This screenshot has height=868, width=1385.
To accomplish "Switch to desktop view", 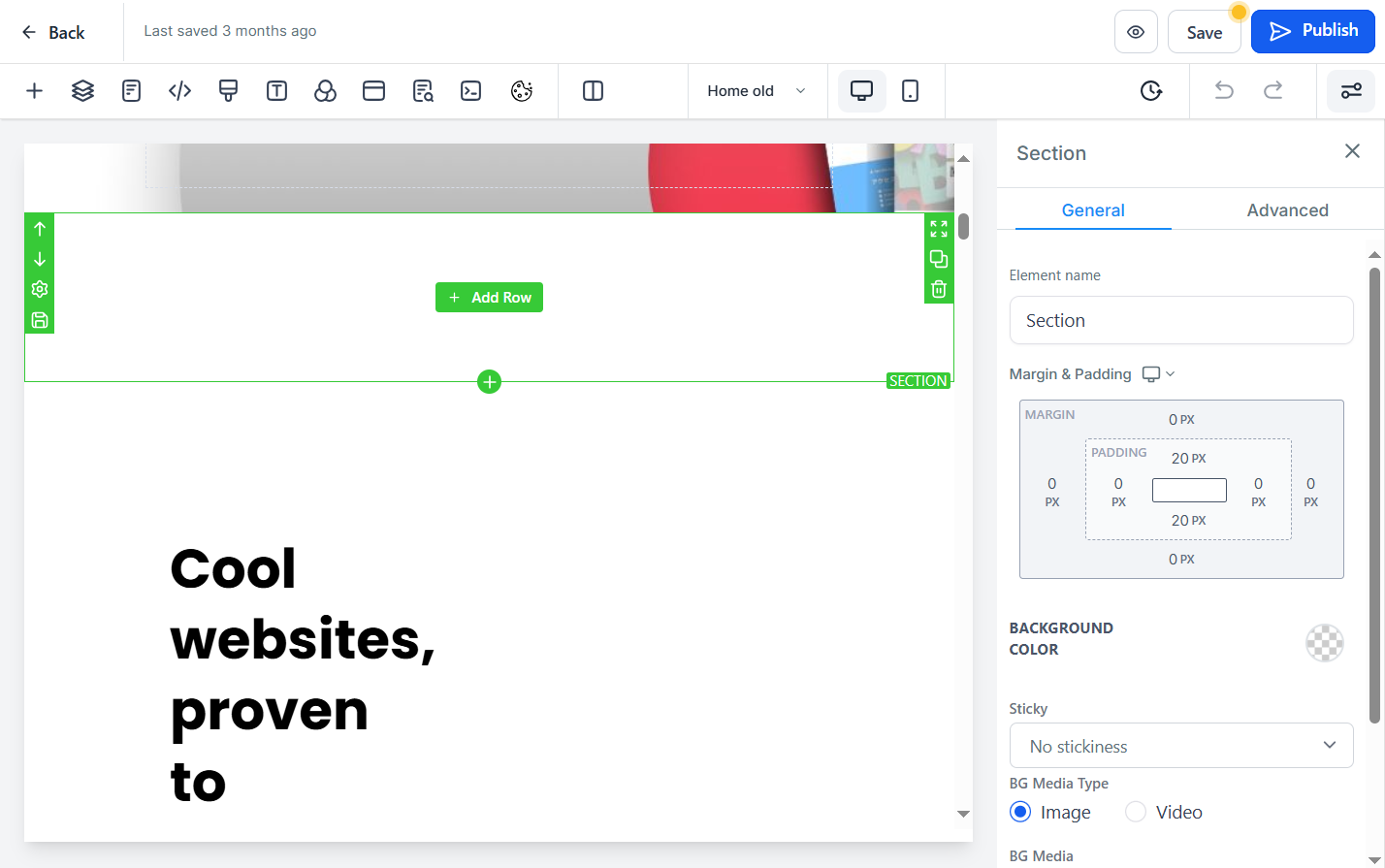I will coord(861,91).
